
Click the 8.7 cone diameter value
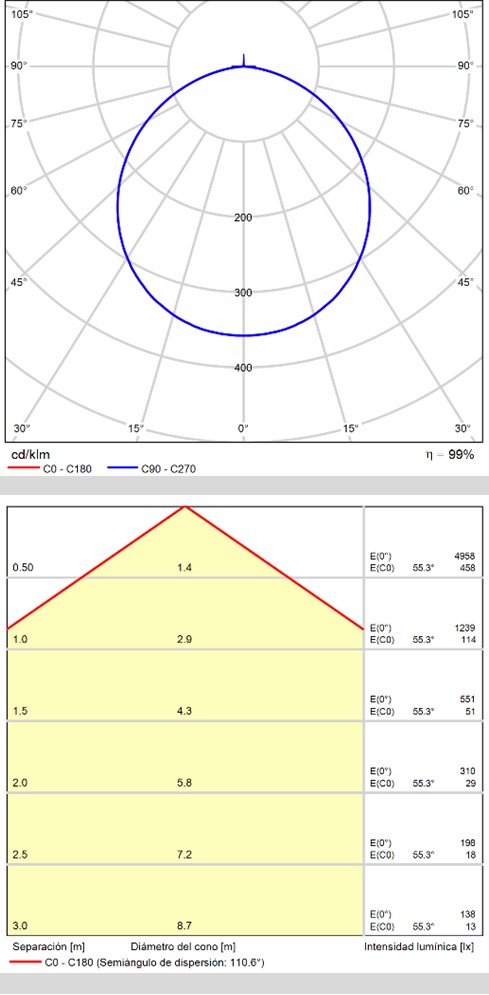coord(185,926)
